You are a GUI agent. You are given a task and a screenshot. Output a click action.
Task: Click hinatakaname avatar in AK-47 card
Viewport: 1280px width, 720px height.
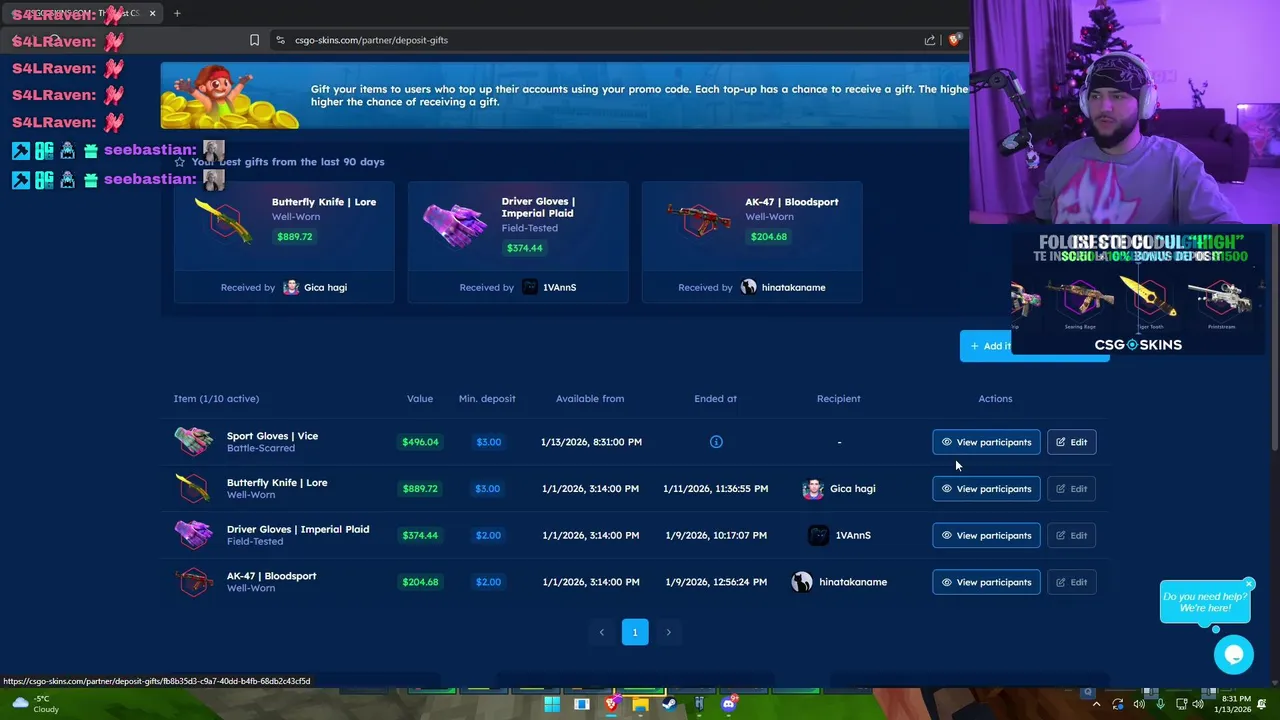tap(749, 287)
